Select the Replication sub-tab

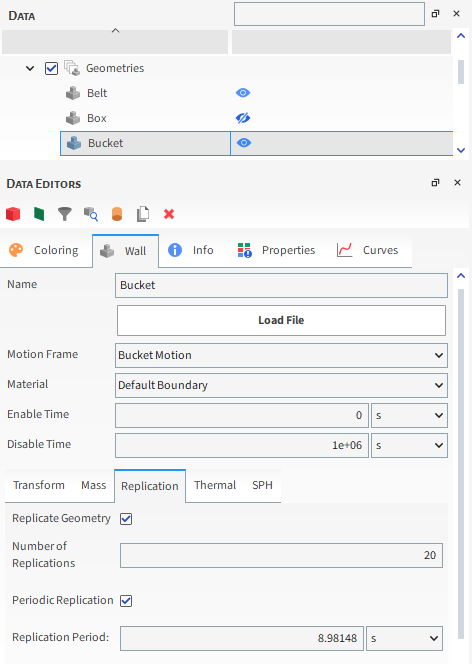click(x=150, y=486)
